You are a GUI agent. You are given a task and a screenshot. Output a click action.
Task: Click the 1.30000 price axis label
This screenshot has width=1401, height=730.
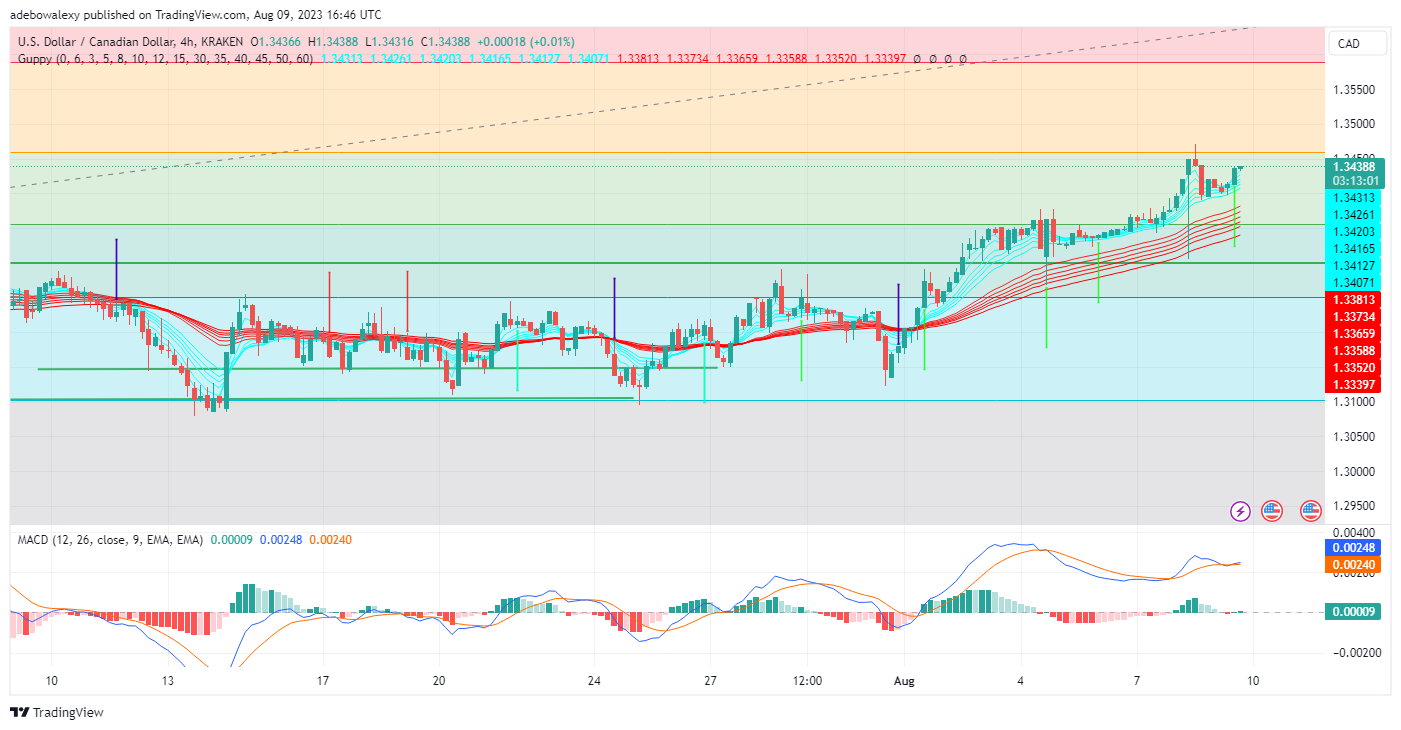(x=1354, y=471)
